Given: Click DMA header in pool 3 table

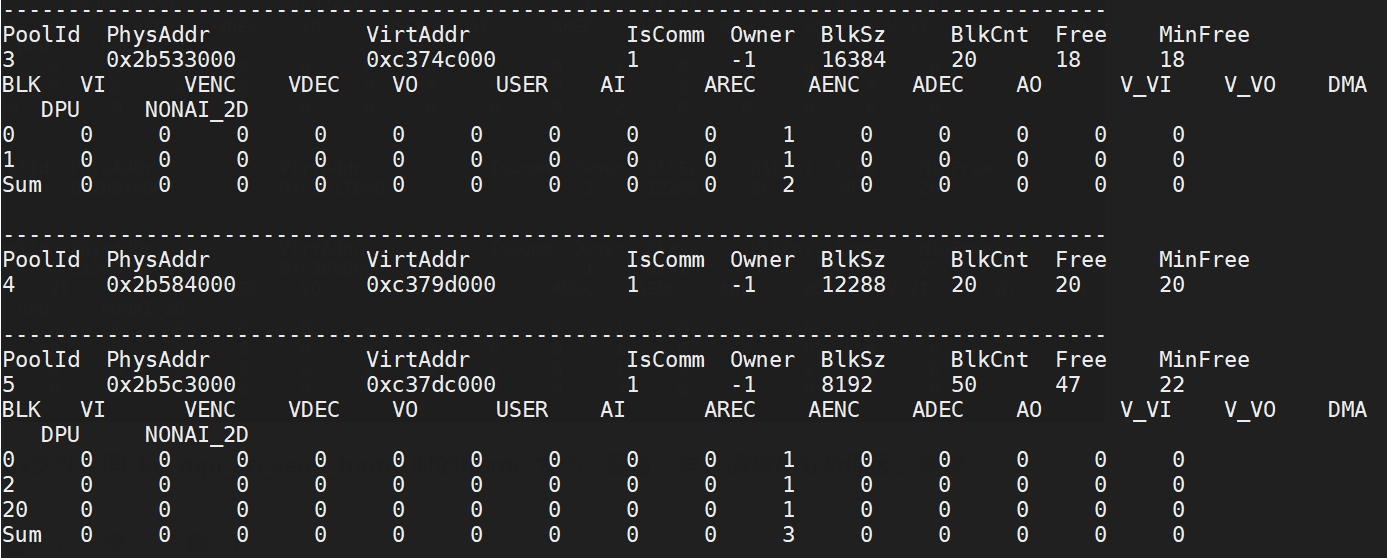Looking at the screenshot, I should [1347, 85].
